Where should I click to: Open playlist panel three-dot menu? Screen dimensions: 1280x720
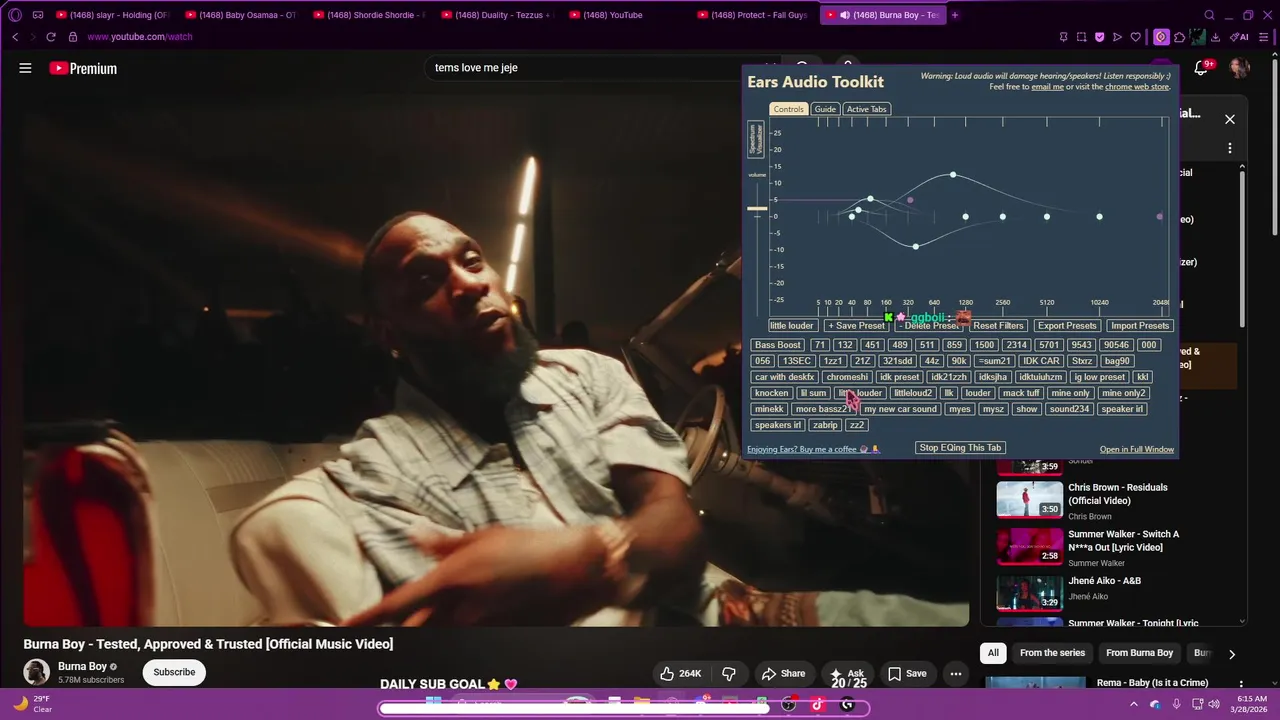pyautogui.click(x=1230, y=148)
